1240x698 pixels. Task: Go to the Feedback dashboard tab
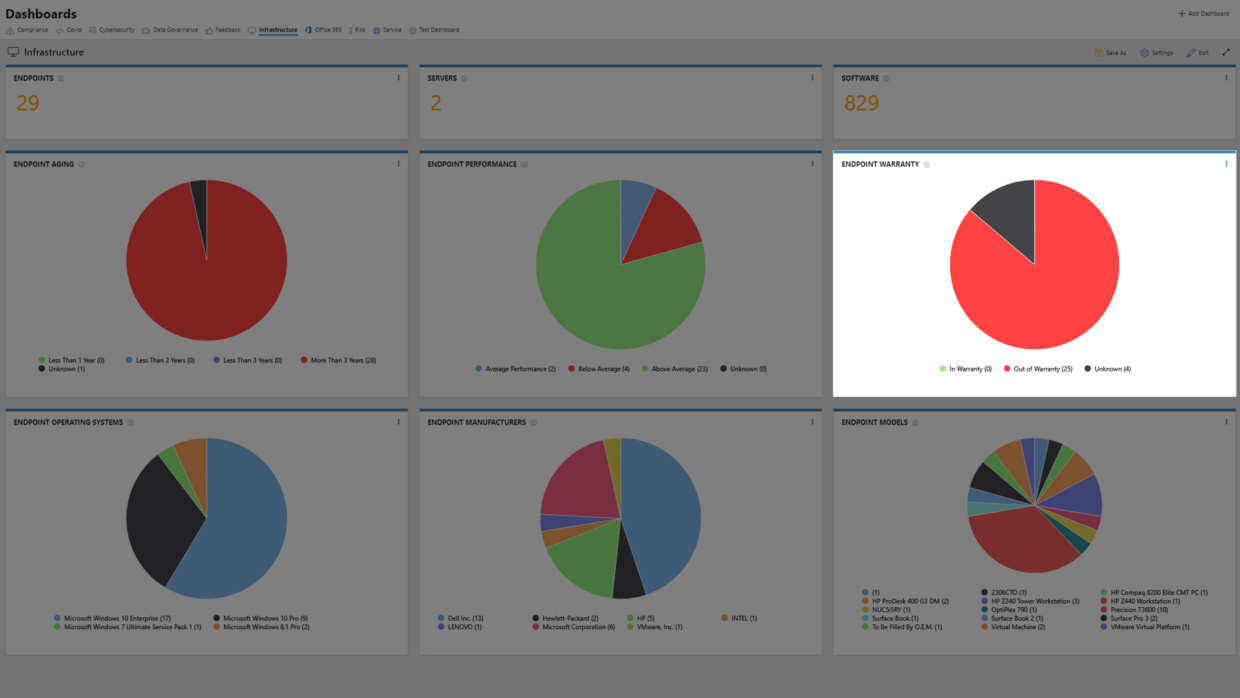(x=223, y=30)
